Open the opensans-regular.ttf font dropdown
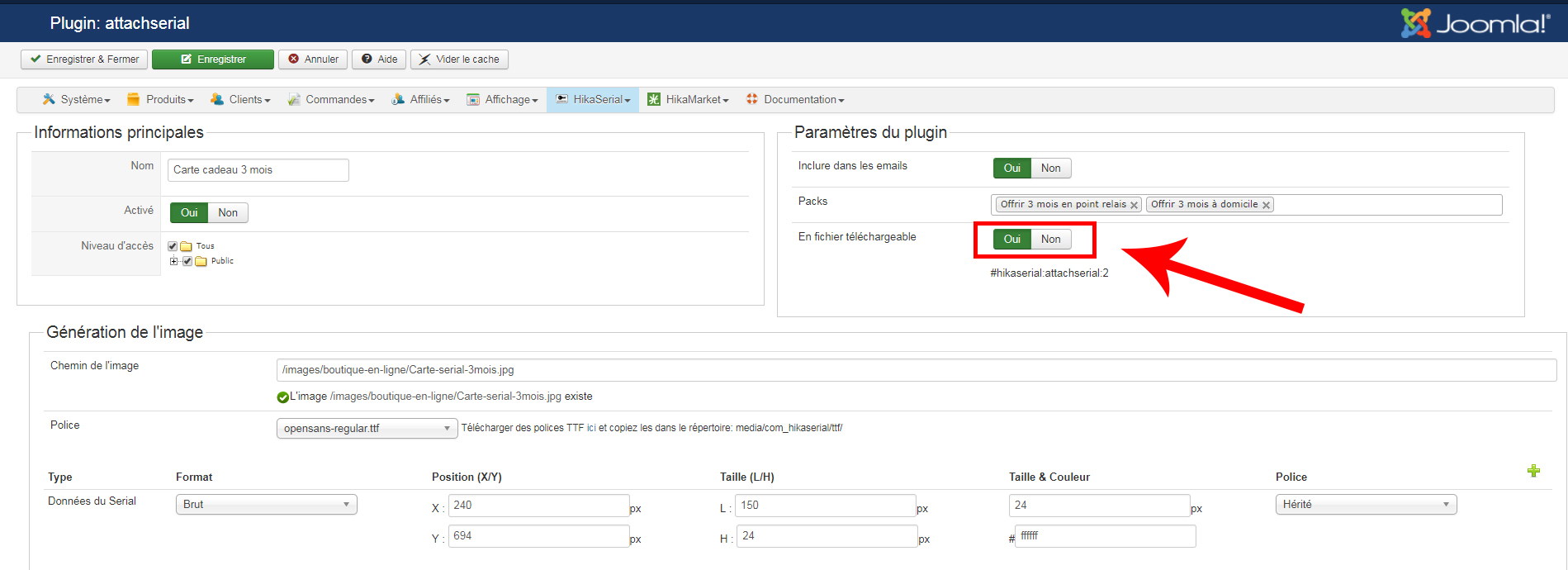The height and width of the screenshot is (570, 1568). [x=367, y=429]
